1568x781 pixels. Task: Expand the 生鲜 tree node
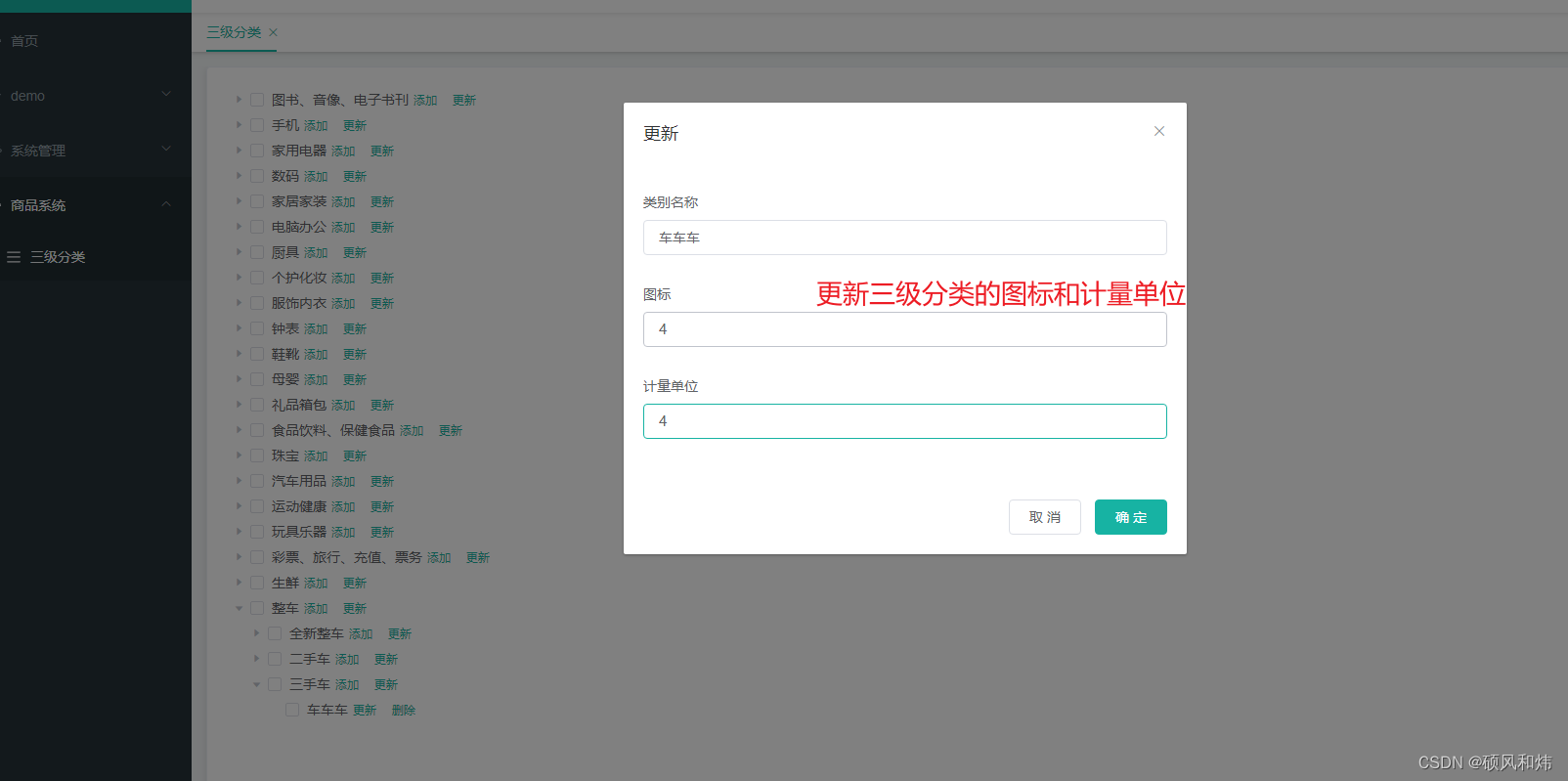[239, 583]
